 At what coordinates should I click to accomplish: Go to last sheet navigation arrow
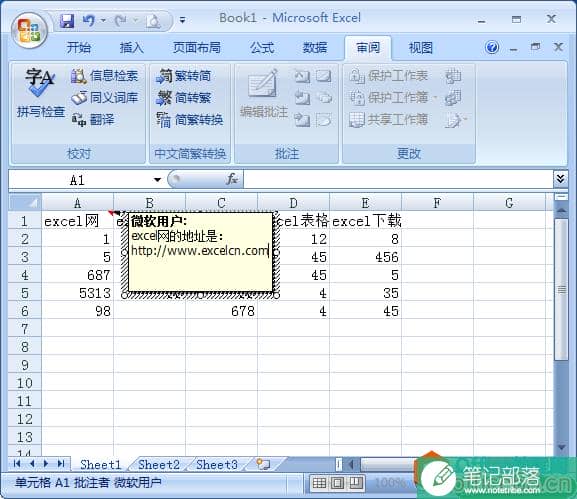point(61,464)
